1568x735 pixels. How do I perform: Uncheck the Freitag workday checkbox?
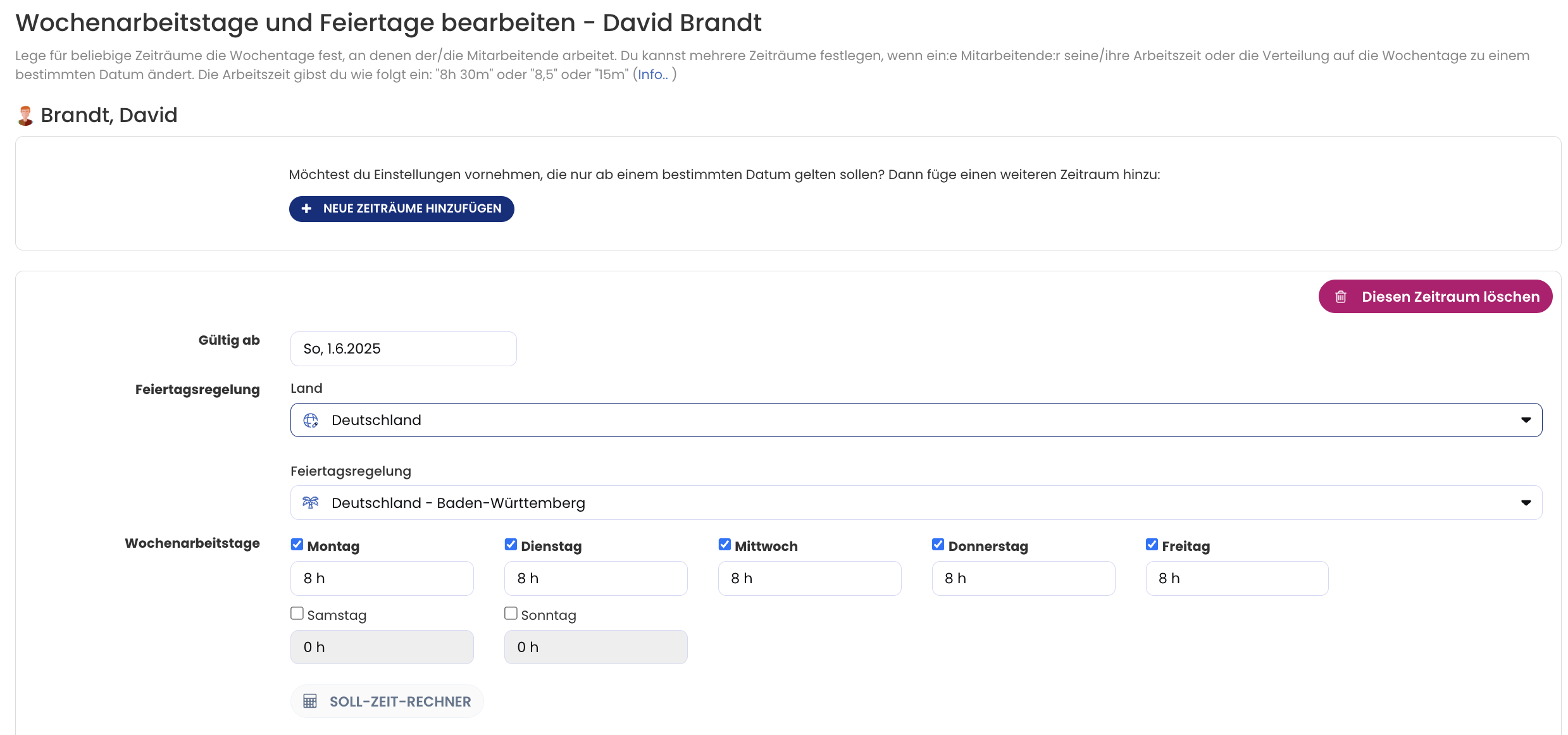tap(1152, 545)
